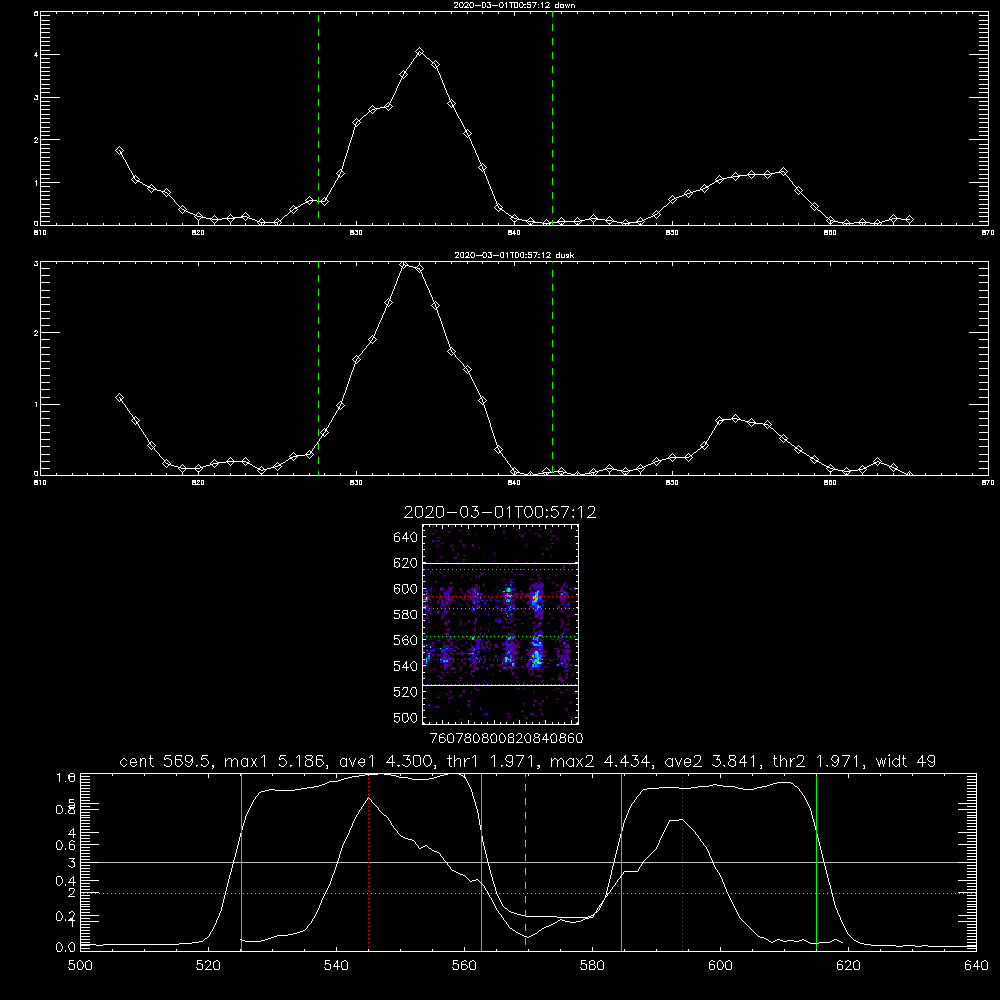Select the "max1 5.186" stats entry
The image size is (1000, 1000).
click(x=276, y=761)
